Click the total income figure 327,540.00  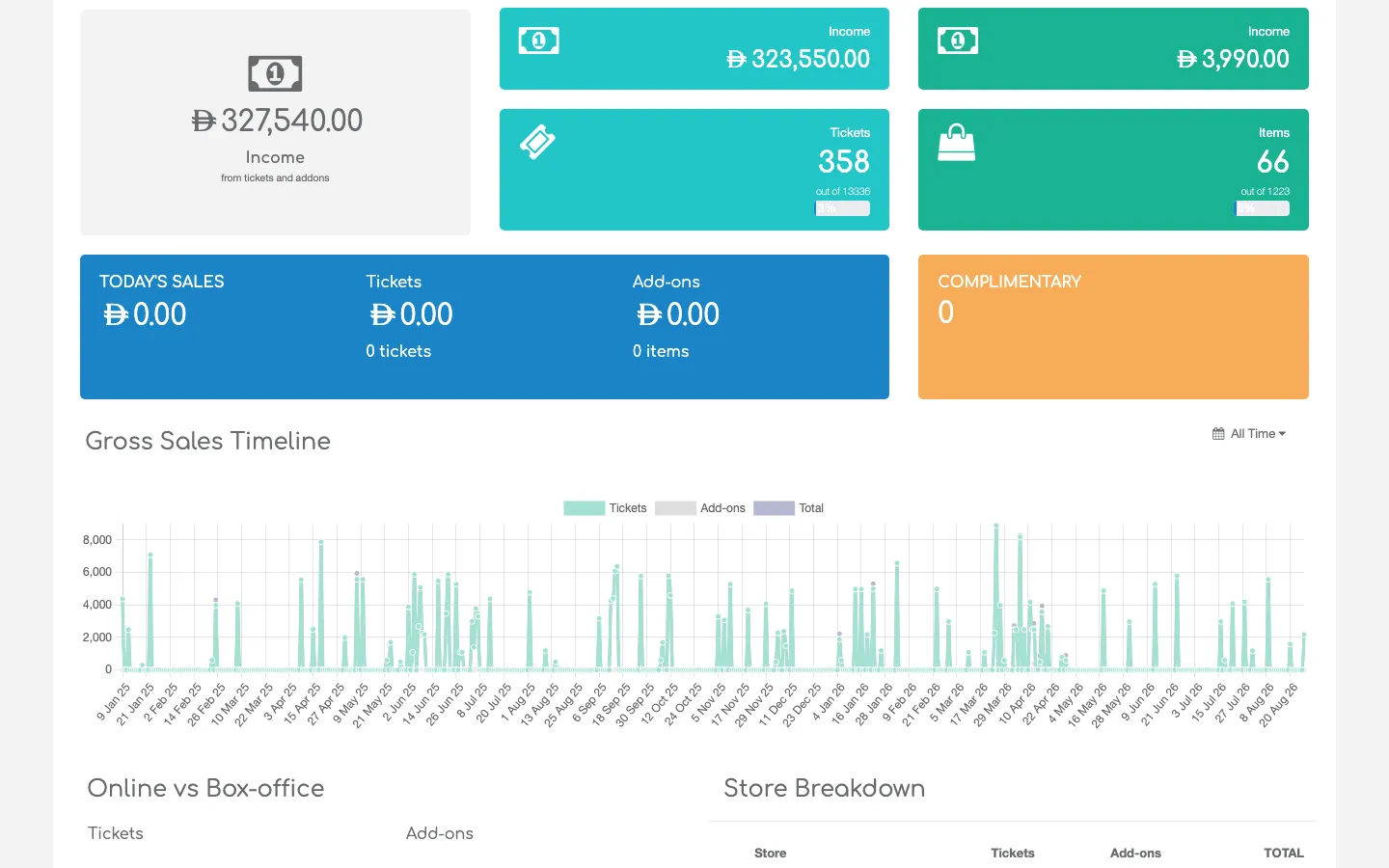coord(277,121)
